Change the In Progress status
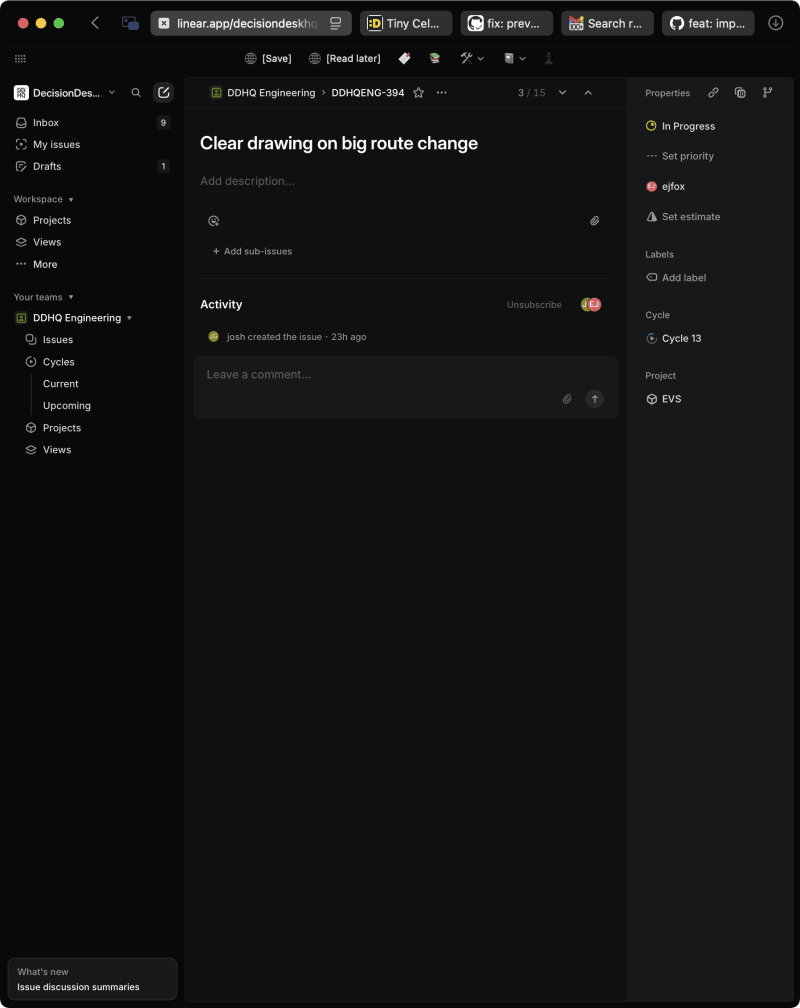This screenshot has height=1008, width=800. pyautogui.click(x=688, y=126)
